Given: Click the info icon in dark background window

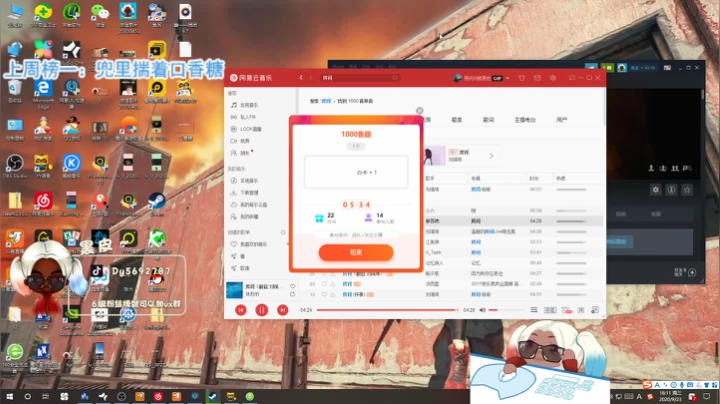Looking at the screenshot, I should click(671, 190).
